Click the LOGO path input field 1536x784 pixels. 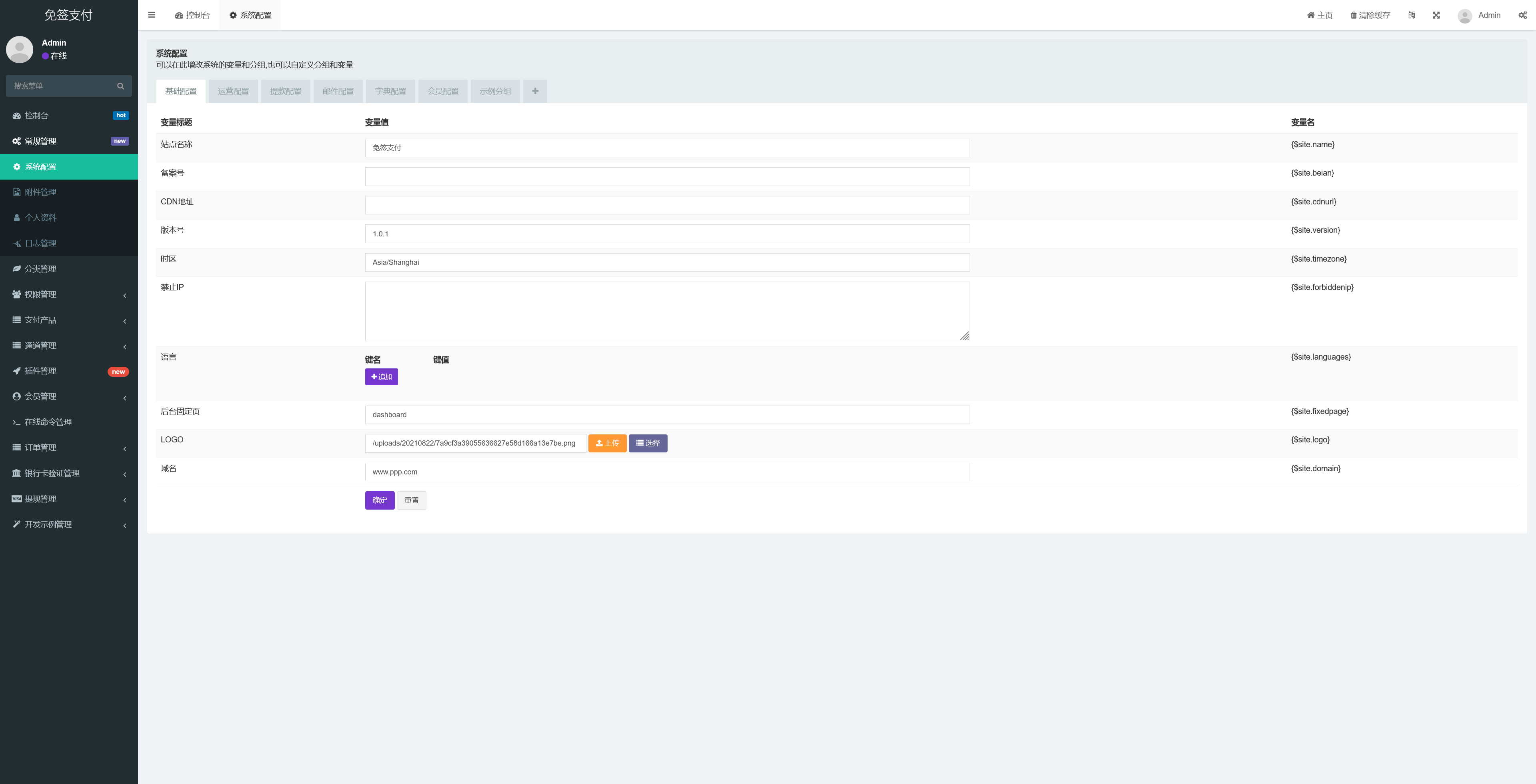[x=475, y=443]
